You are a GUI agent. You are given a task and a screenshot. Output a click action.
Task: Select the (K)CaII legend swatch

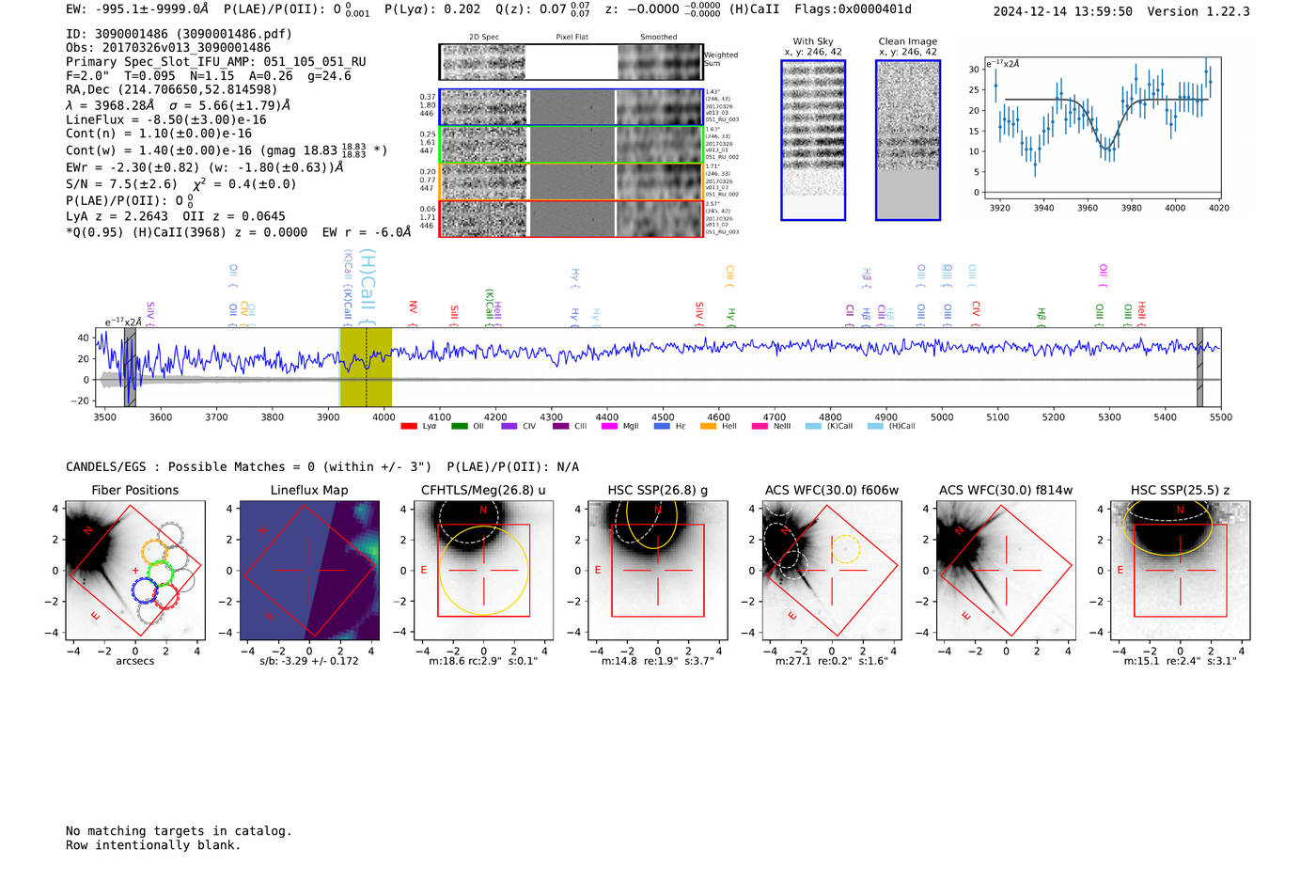813,426
